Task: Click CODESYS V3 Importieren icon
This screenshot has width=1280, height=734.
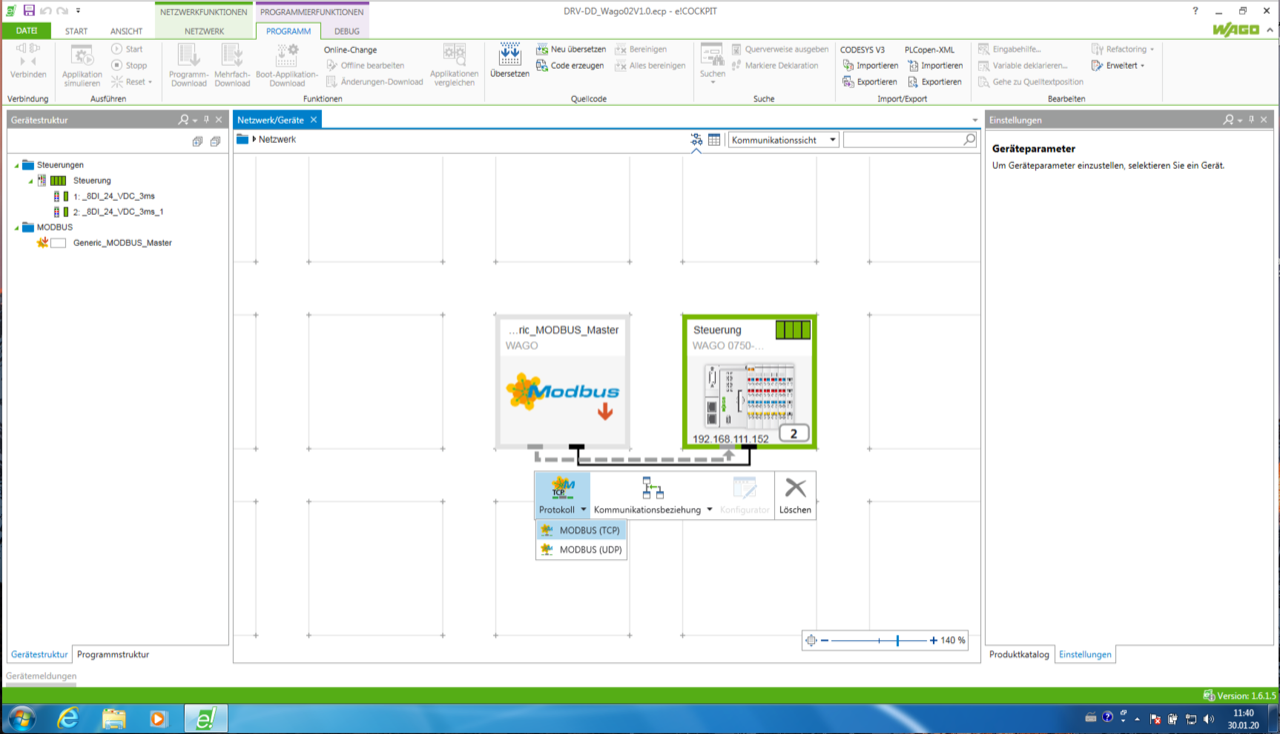Action: [848, 65]
